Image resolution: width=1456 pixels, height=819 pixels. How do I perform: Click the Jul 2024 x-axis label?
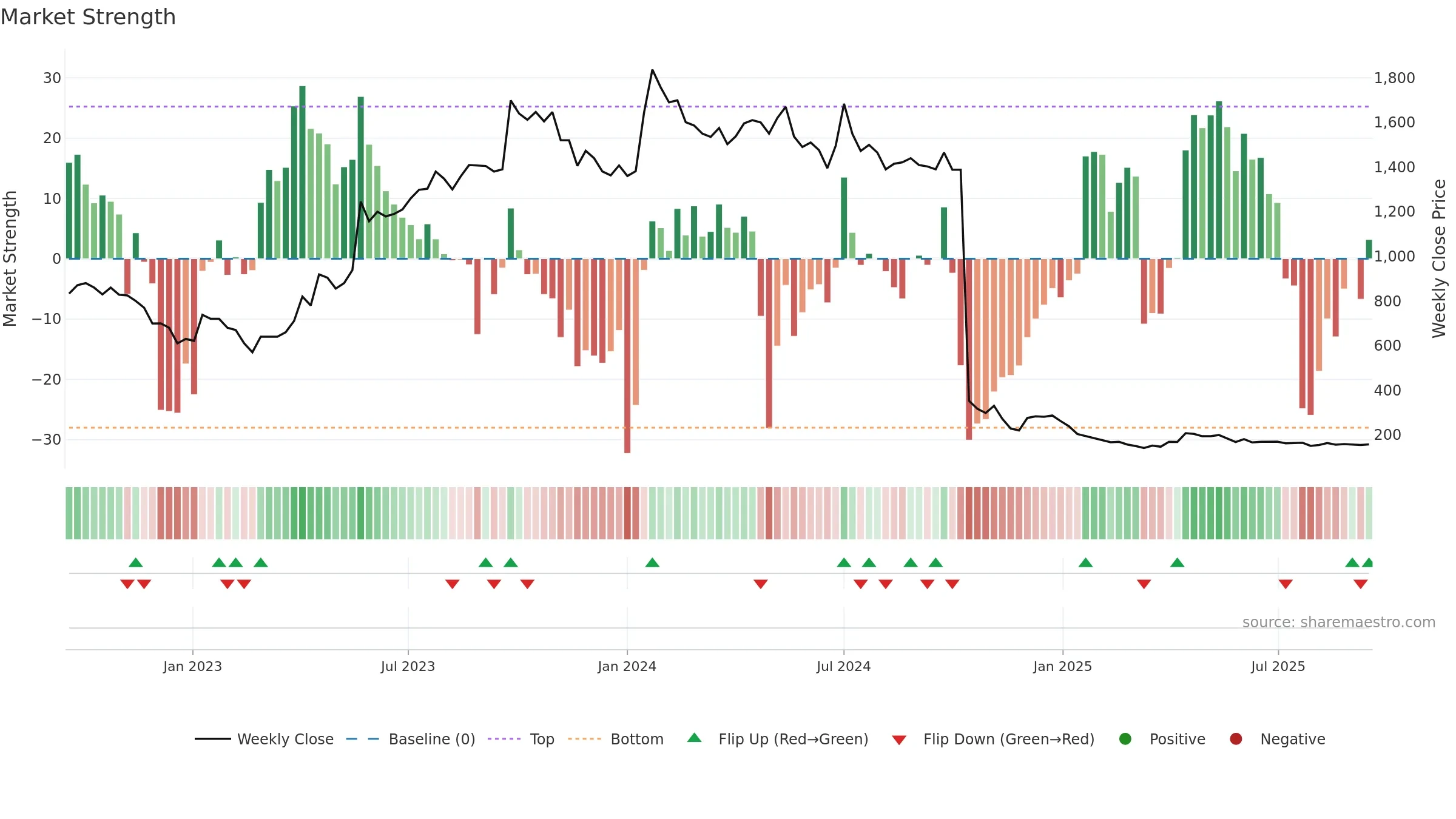(x=844, y=667)
